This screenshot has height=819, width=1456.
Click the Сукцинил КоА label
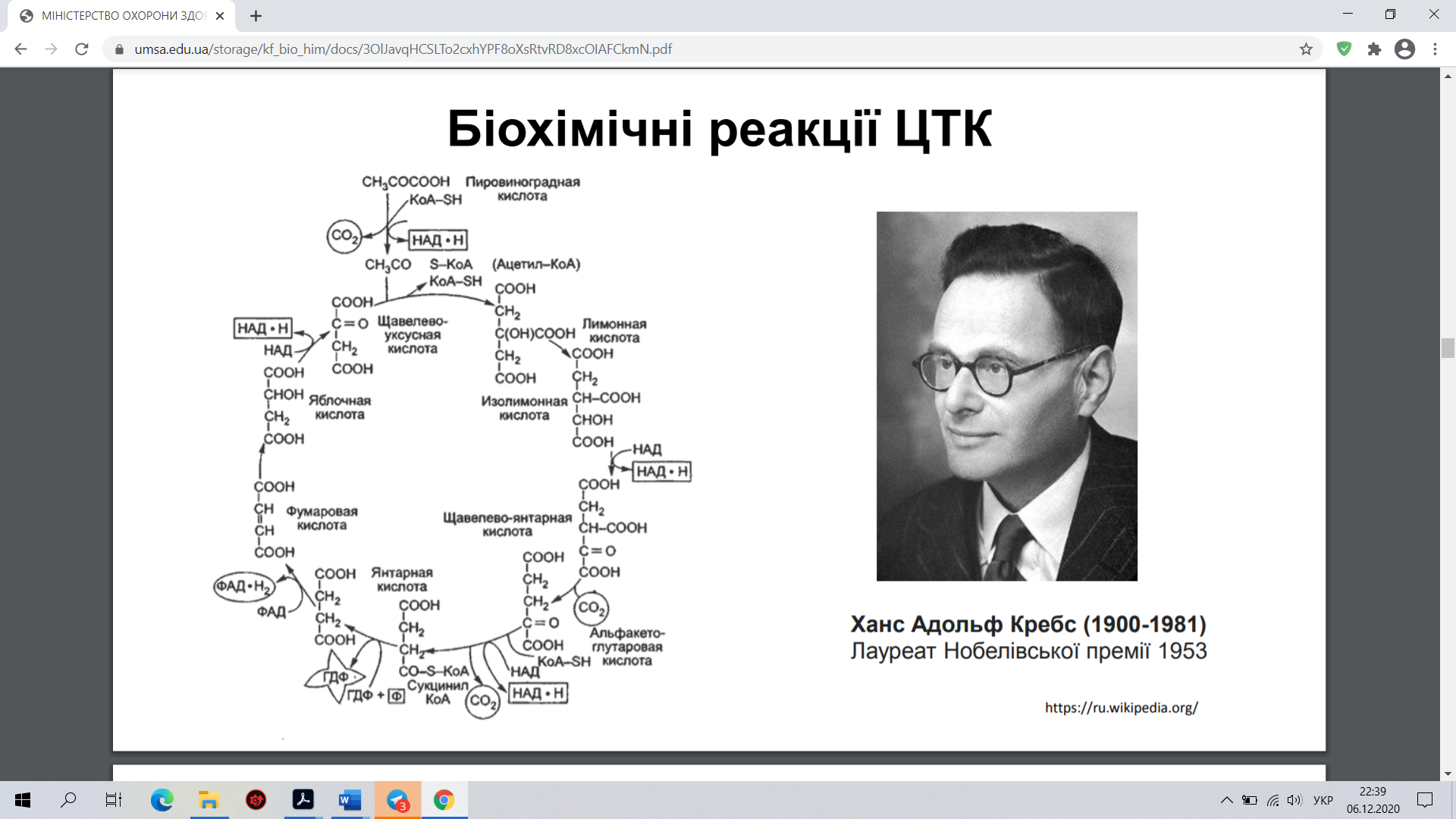click(438, 692)
